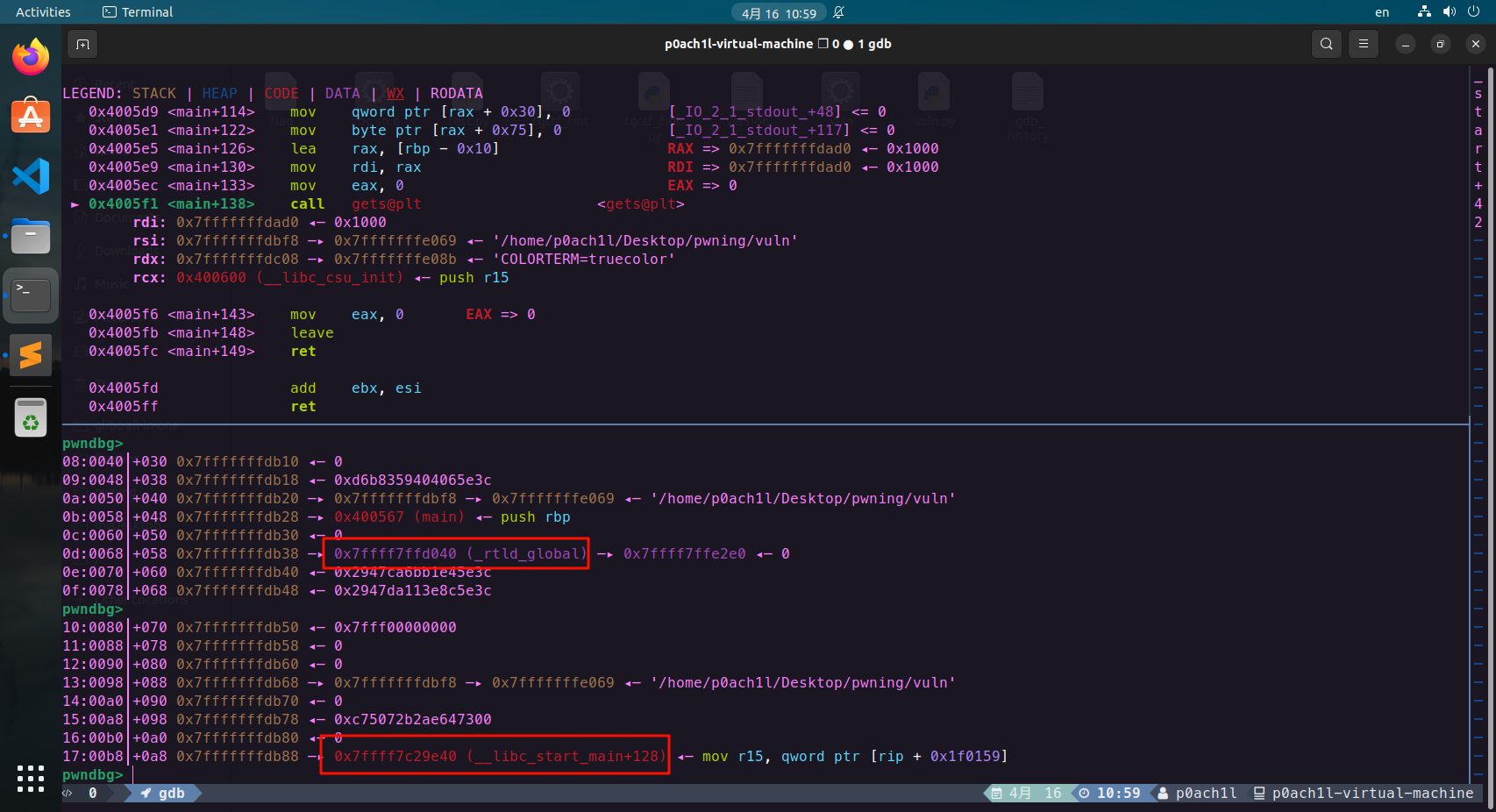Open the Files manager from the dock

31,236
